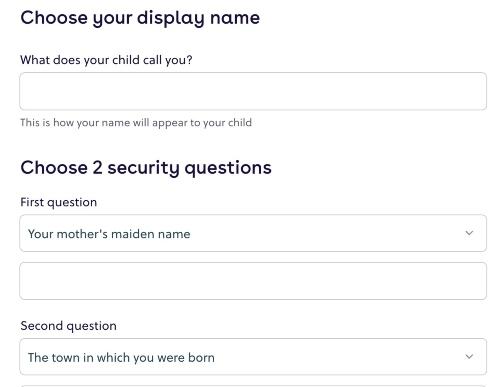Viewport: 500px width, 387px height.
Task: Click the 'First question' label
Action: pyautogui.click(x=59, y=202)
